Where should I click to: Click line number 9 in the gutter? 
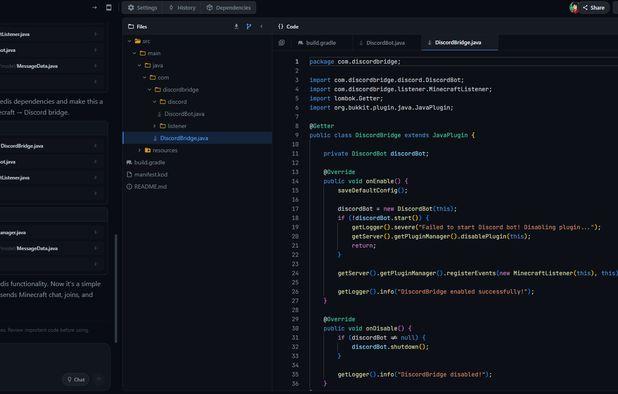(297, 135)
